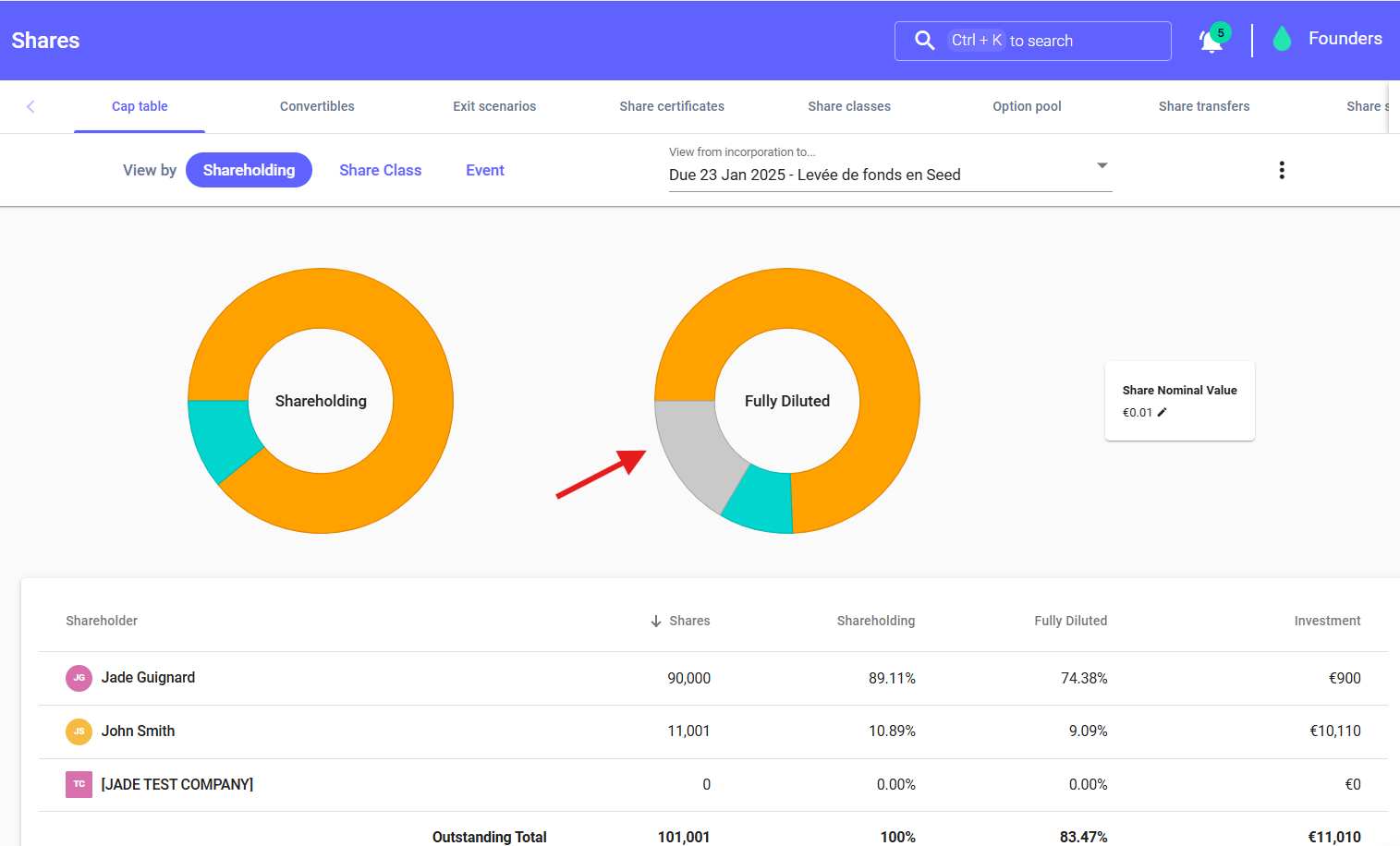The image size is (1400, 846).
Task: Toggle the Shares column sort arrow
Action: (656, 621)
